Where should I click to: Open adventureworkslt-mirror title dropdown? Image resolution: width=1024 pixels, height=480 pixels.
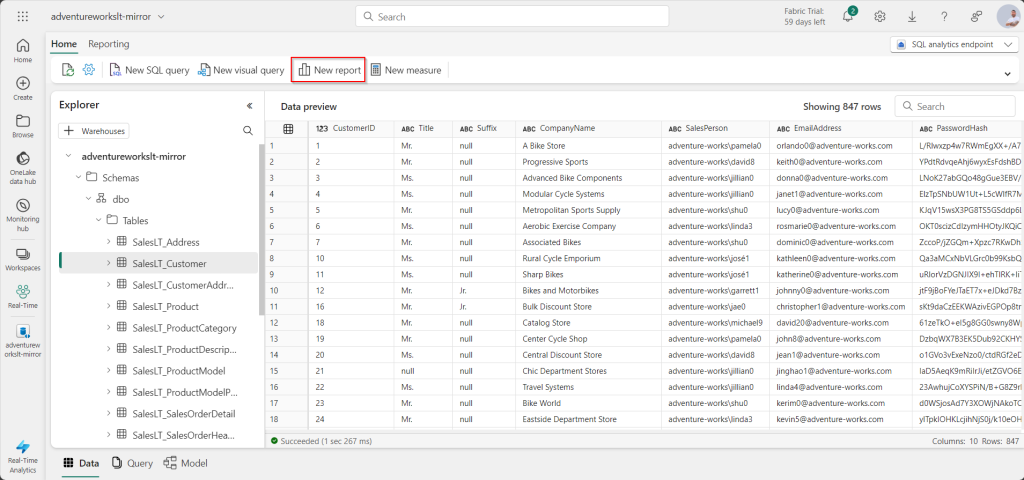pos(108,16)
